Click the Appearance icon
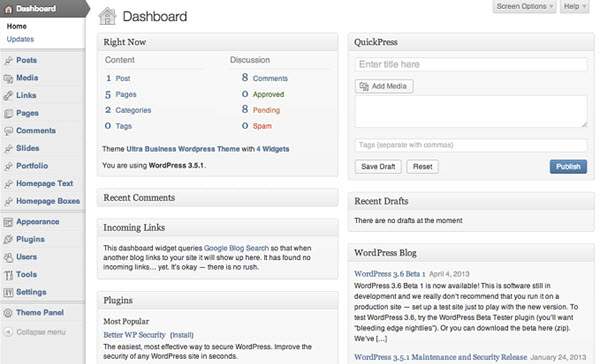Screen dimensions: 600x364 [x=8, y=222]
